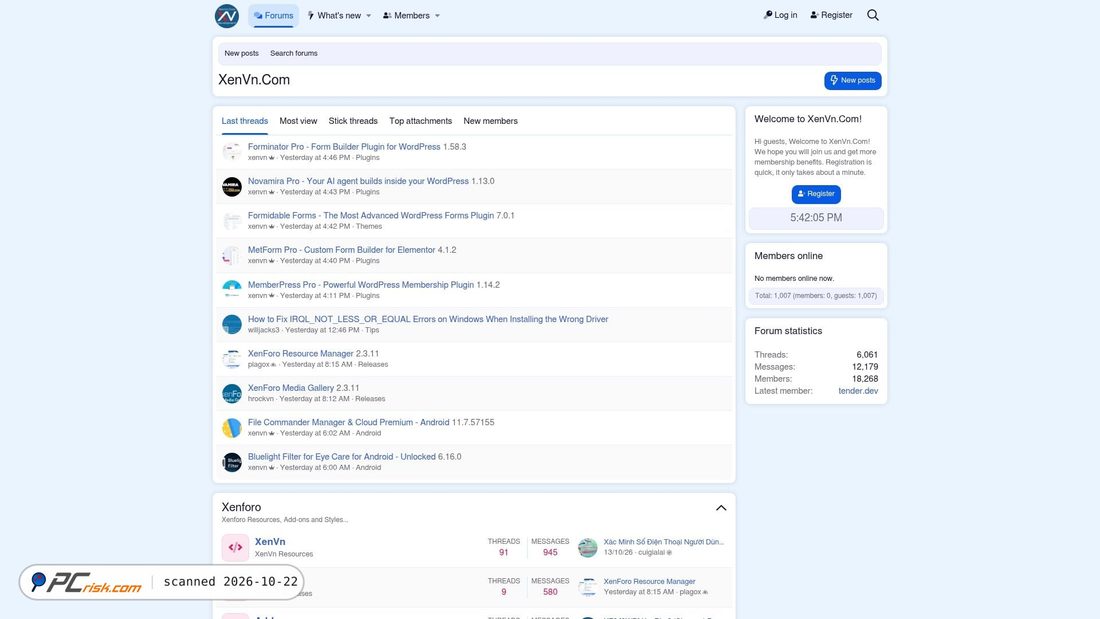The image size is (1100, 619).
Task: Switch to the Most view tab
Action: click(x=298, y=121)
